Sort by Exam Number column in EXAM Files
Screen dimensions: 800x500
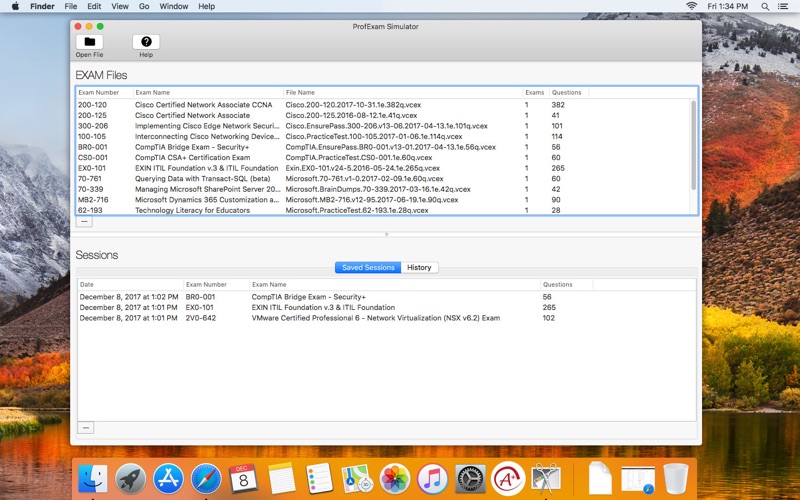click(x=105, y=92)
